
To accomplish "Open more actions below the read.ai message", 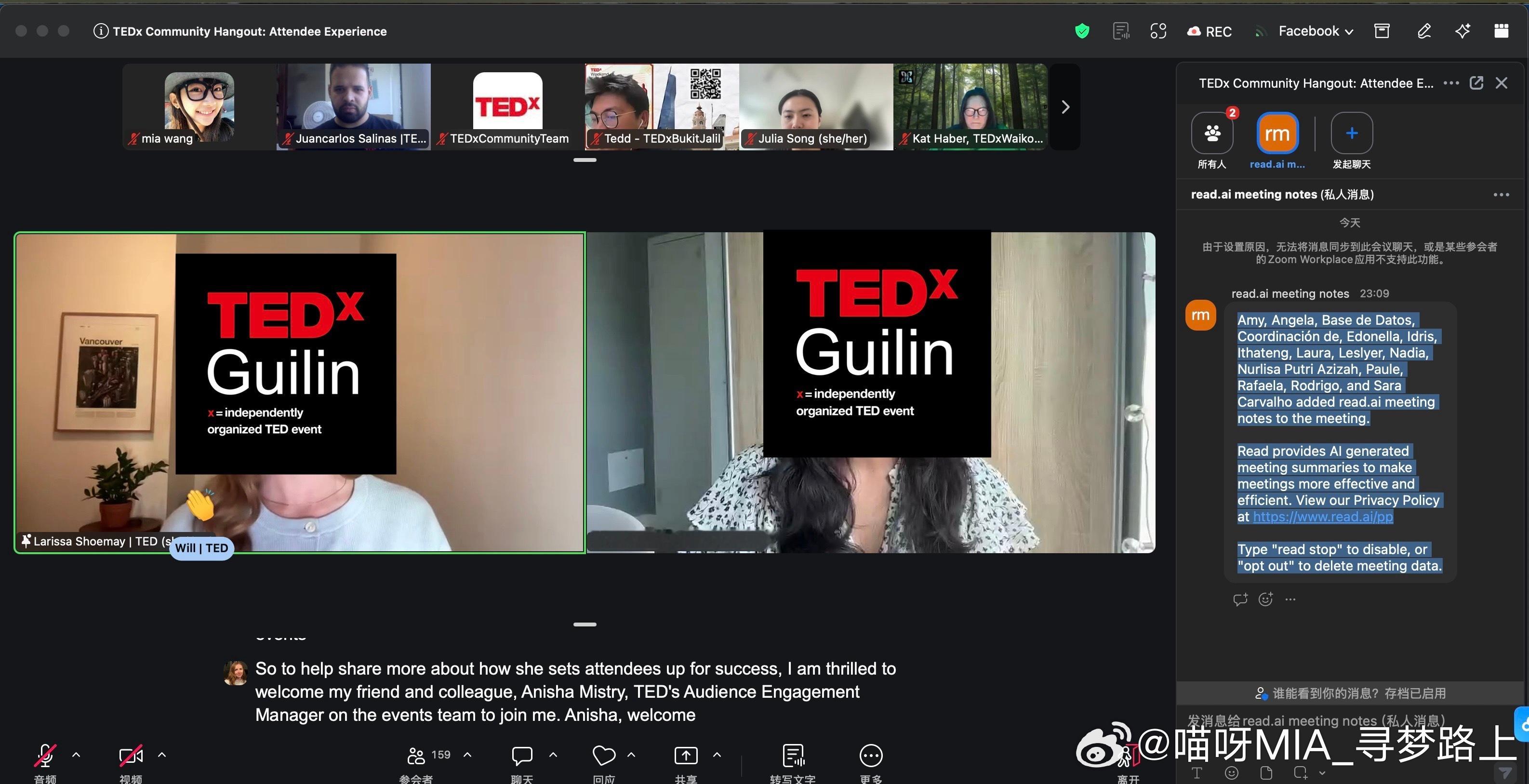I will point(1290,599).
